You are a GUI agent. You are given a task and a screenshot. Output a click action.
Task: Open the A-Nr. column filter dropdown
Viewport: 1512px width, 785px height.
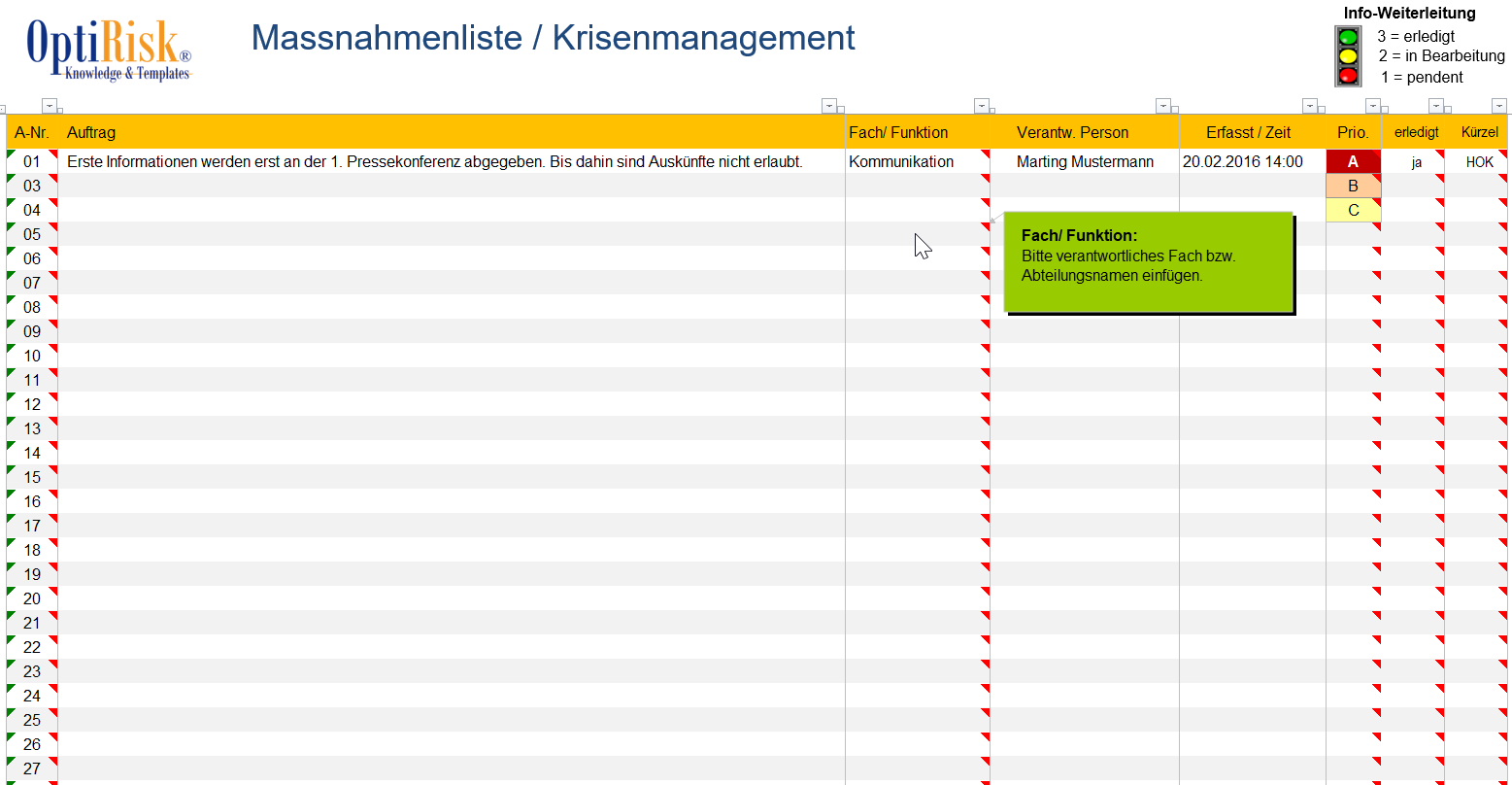click(50, 106)
